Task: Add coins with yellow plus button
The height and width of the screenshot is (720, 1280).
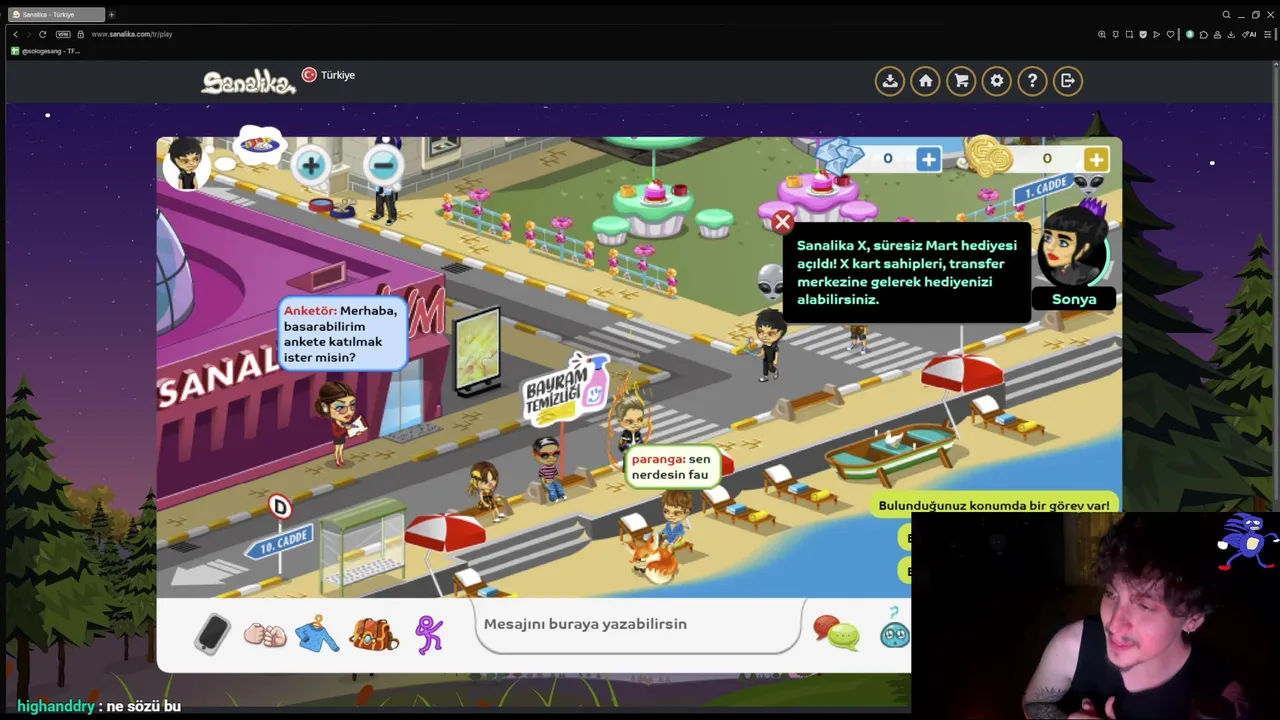Action: click(x=1096, y=159)
